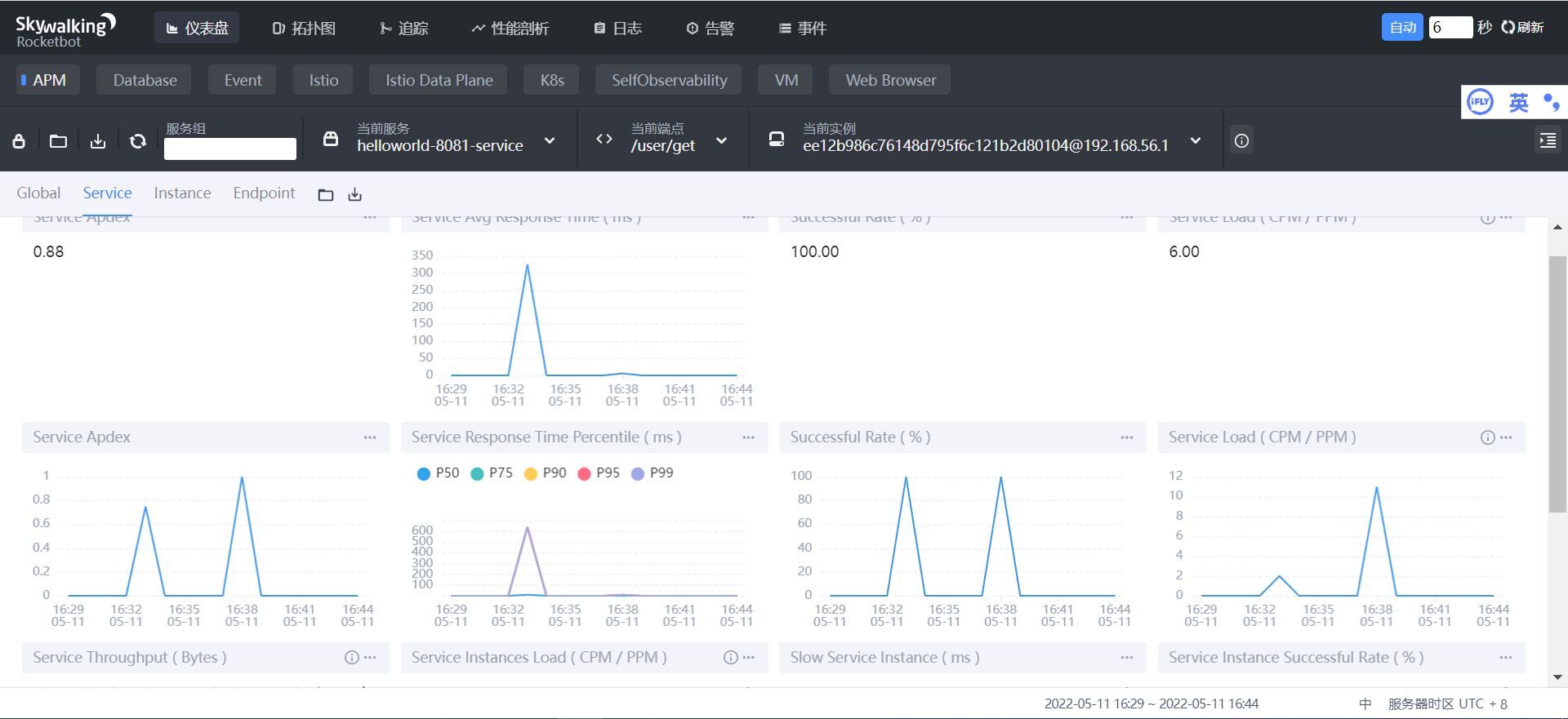
Task: Click the 中 language switch in footer
Action: pyautogui.click(x=1365, y=703)
